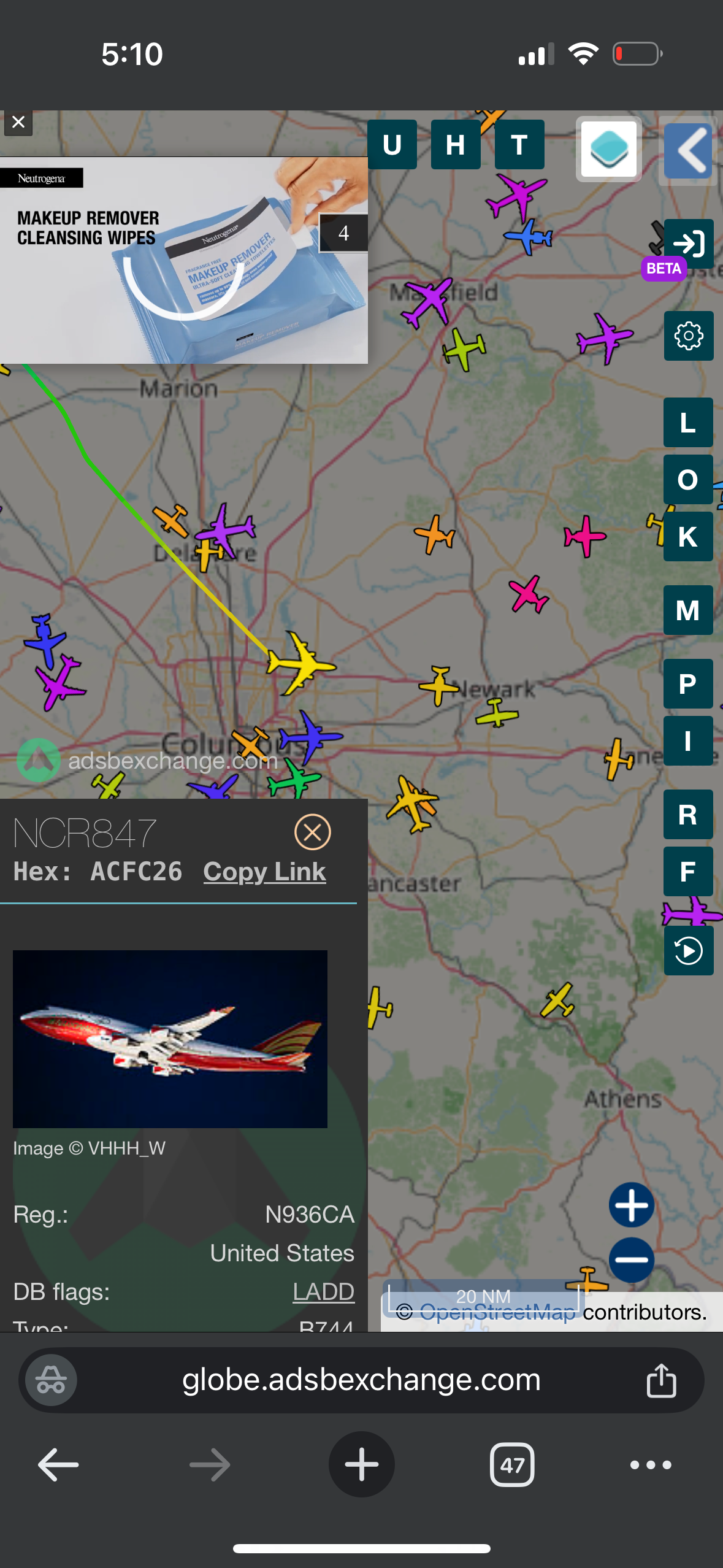Tap the share icon in address bar
Image resolution: width=723 pixels, height=1568 pixels.
coord(661,1380)
